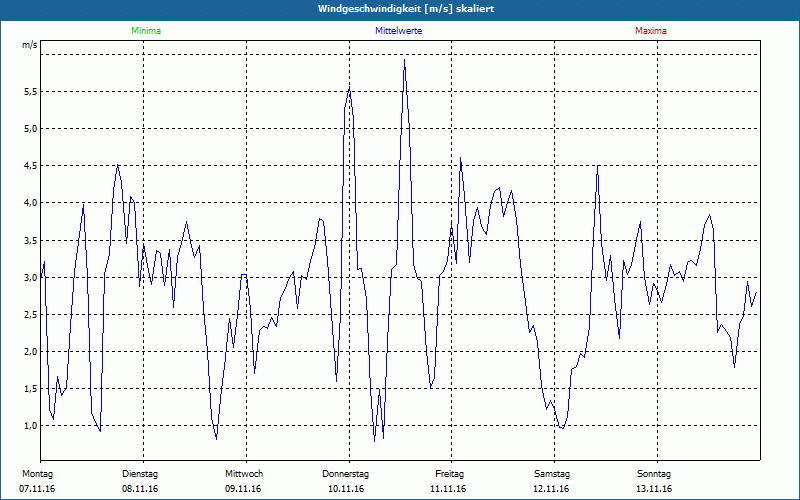This screenshot has width=800, height=500.
Task: Click the y-axis value '4,5'
Action: click(x=31, y=166)
